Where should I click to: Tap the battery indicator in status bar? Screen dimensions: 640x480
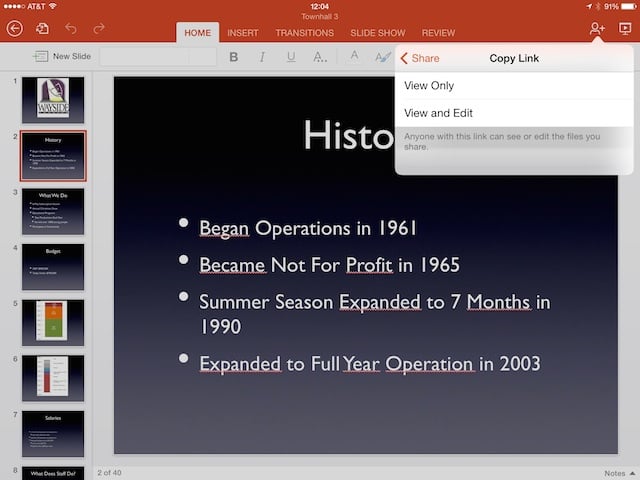[x=628, y=7]
